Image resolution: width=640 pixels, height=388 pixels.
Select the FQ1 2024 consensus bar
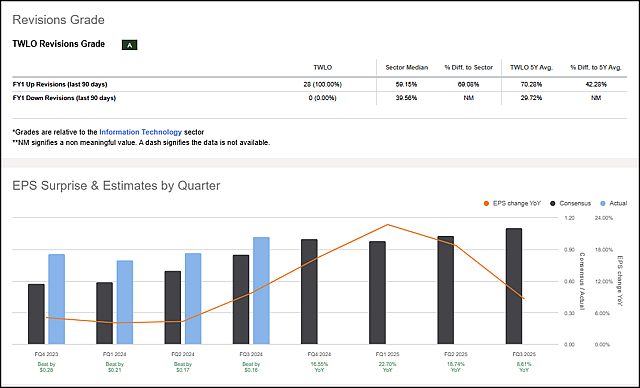point(104,313)
